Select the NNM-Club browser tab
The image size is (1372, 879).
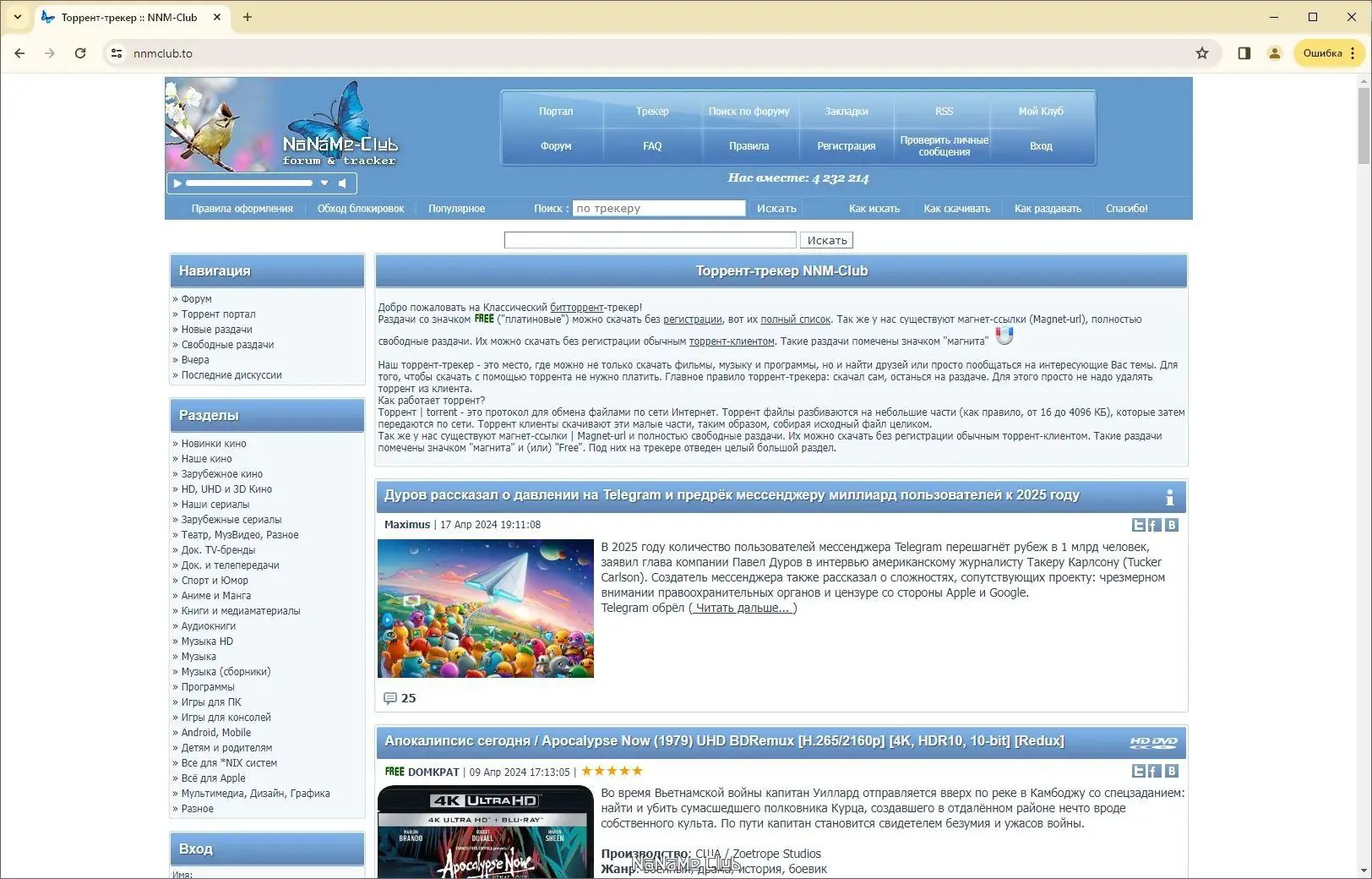tap(127, 17)
